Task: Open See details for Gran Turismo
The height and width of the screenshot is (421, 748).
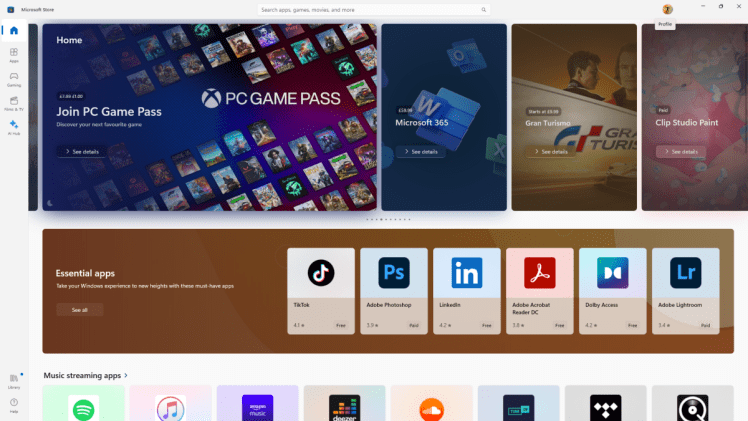Action: coord(551,152)
